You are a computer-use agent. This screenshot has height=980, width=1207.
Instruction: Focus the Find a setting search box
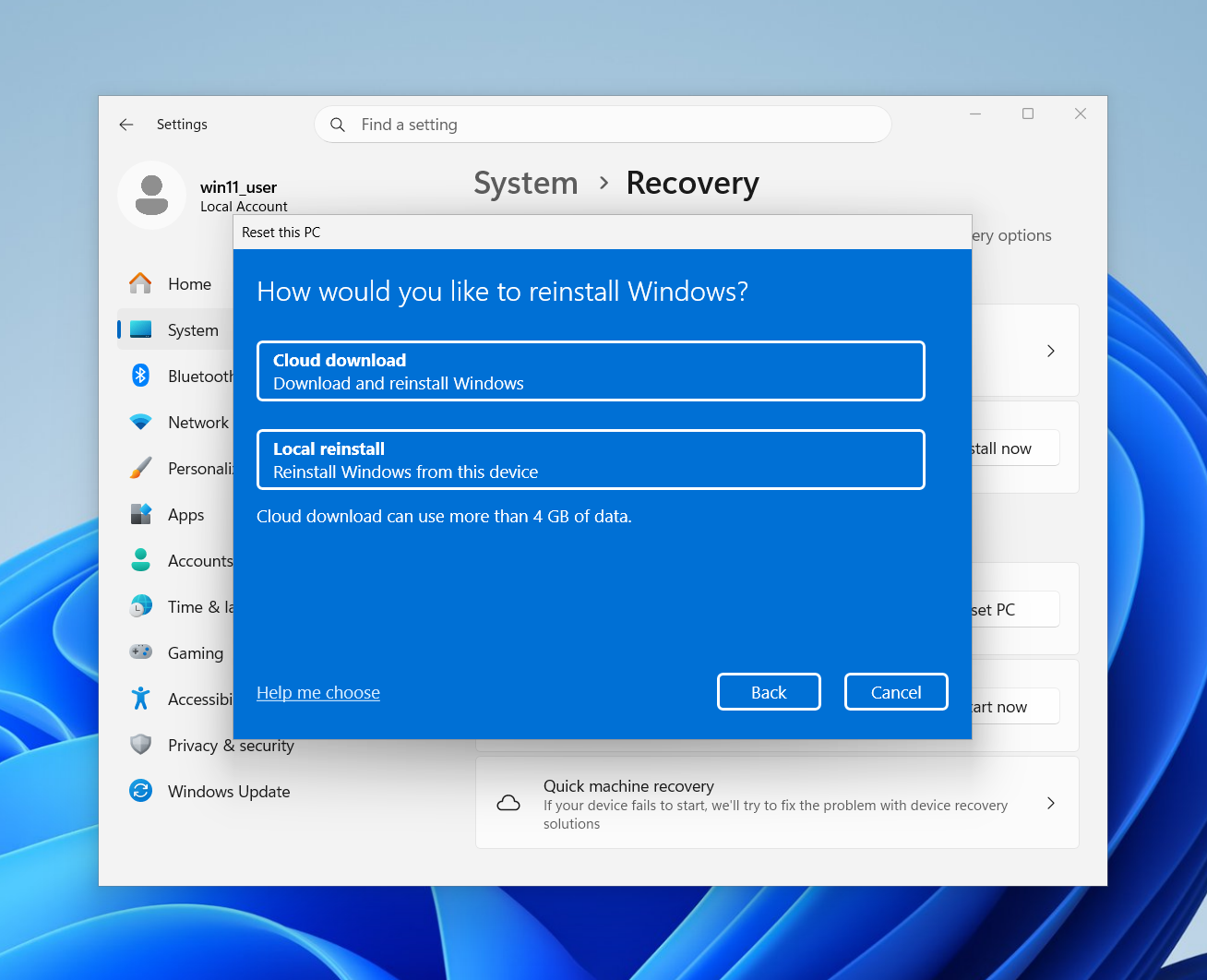point(603,125)
